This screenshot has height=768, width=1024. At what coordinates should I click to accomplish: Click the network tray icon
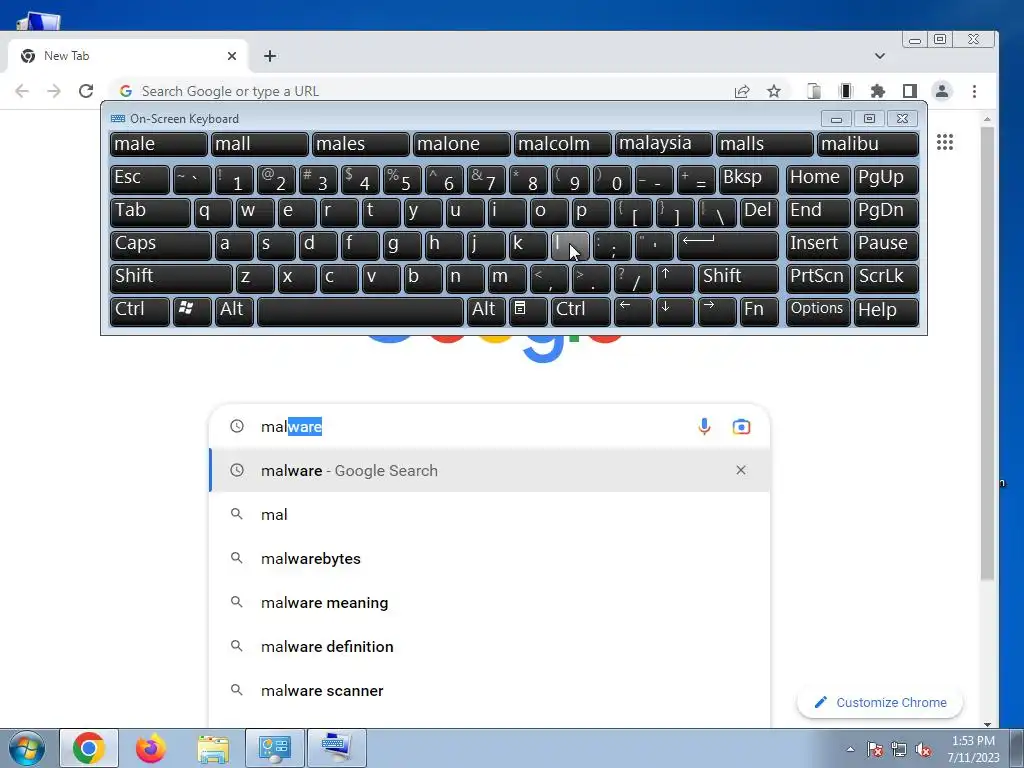tap(899, 749)
